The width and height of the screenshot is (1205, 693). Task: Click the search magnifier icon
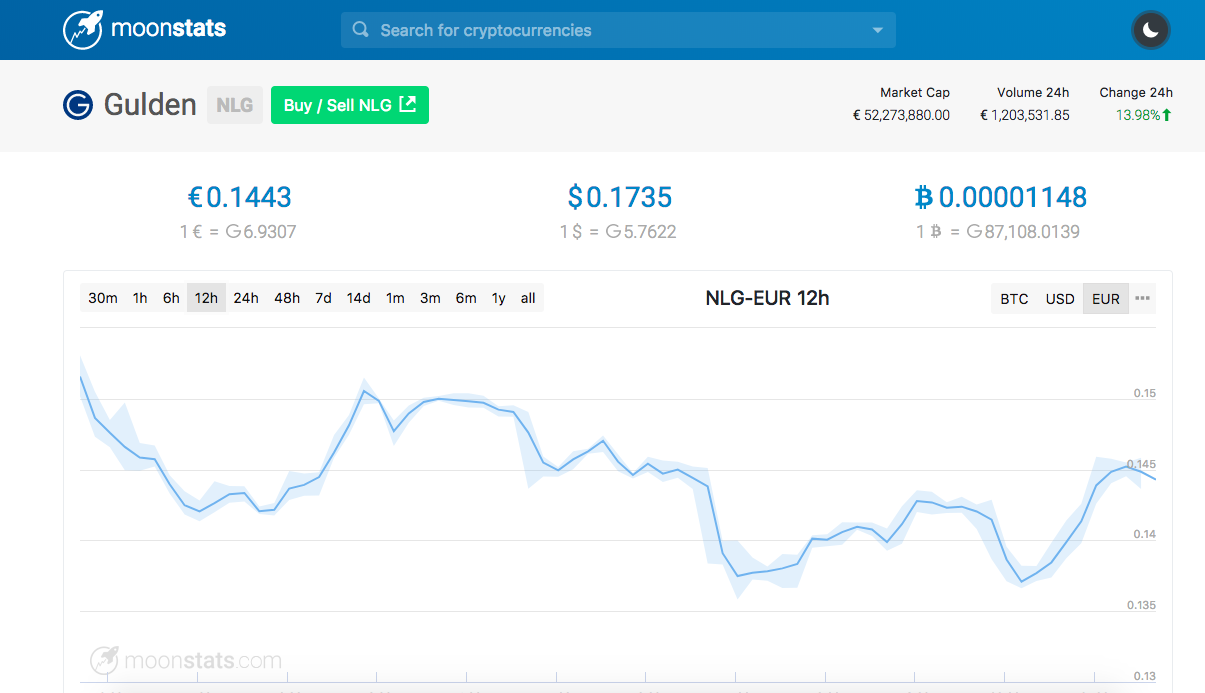(x=361, y=30)
